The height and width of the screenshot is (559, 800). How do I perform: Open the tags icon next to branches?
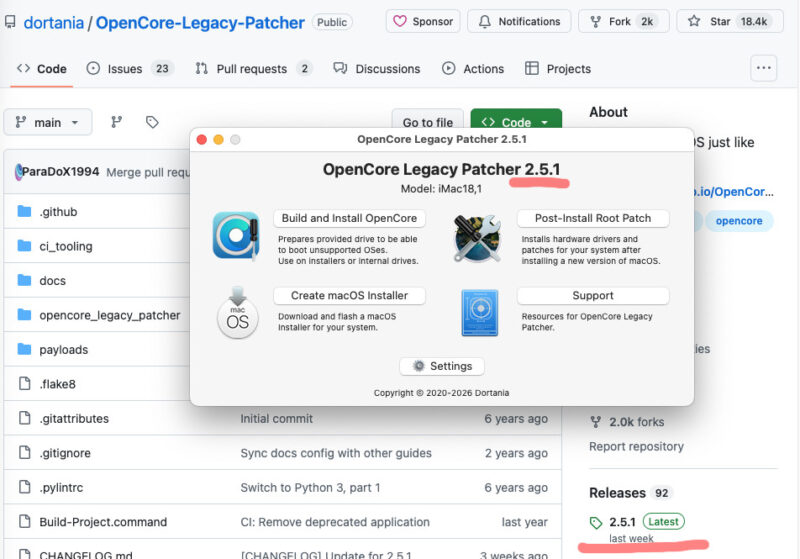pyautogui.click(x=152, y=122)
